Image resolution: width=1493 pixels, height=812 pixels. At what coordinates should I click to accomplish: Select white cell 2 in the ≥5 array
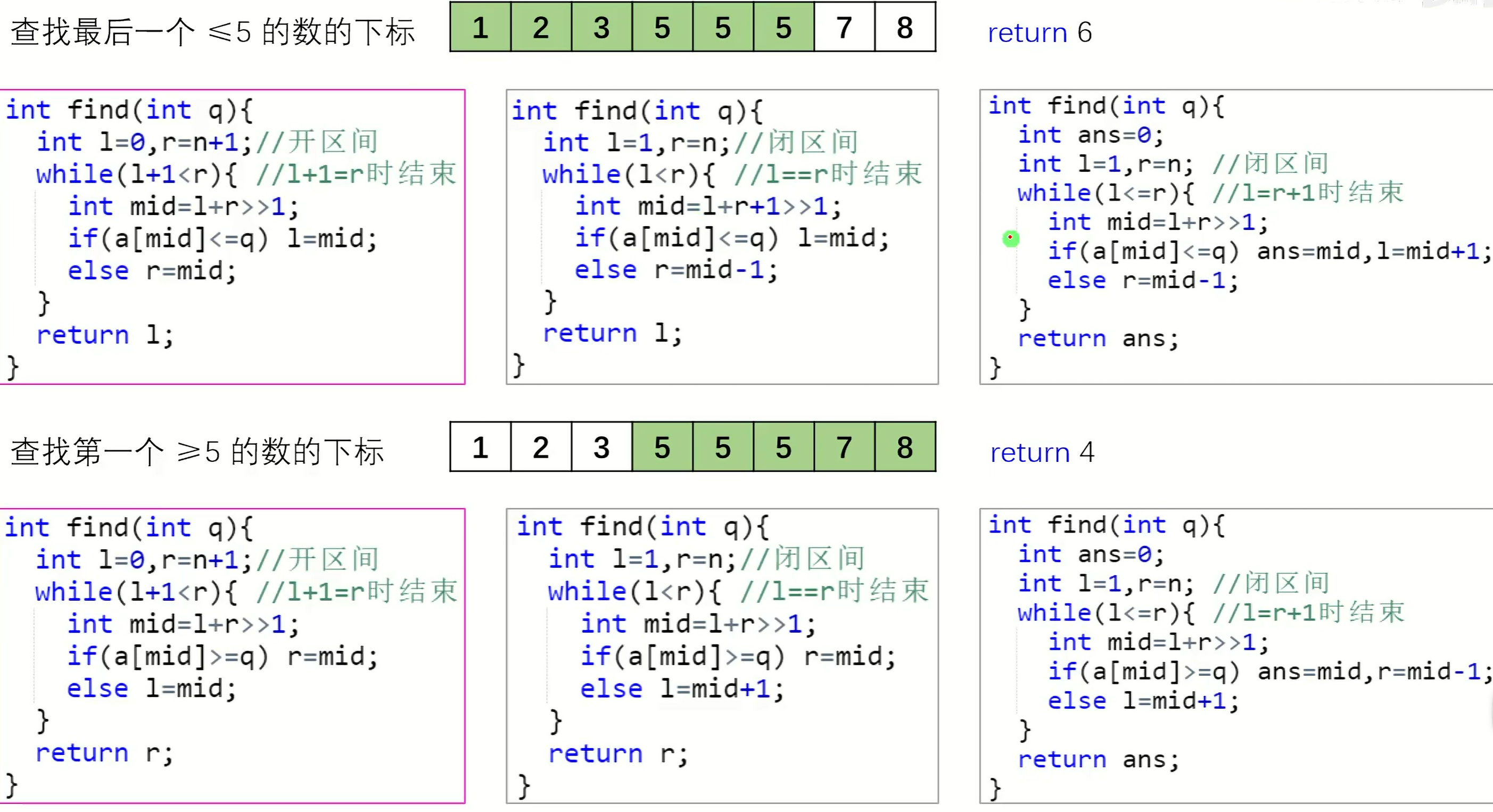[x=541, y=447]
